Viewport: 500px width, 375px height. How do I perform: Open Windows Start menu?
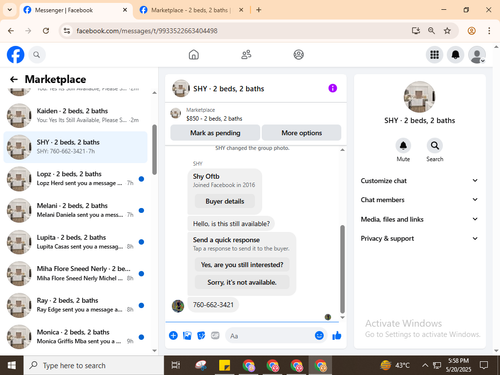(11, 365)
